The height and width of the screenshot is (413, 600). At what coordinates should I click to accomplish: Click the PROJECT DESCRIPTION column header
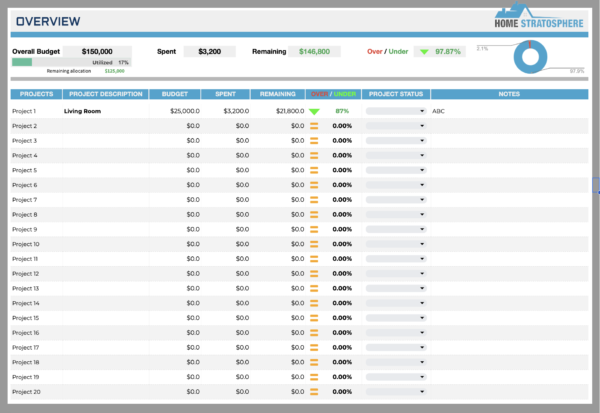point(106,94)
